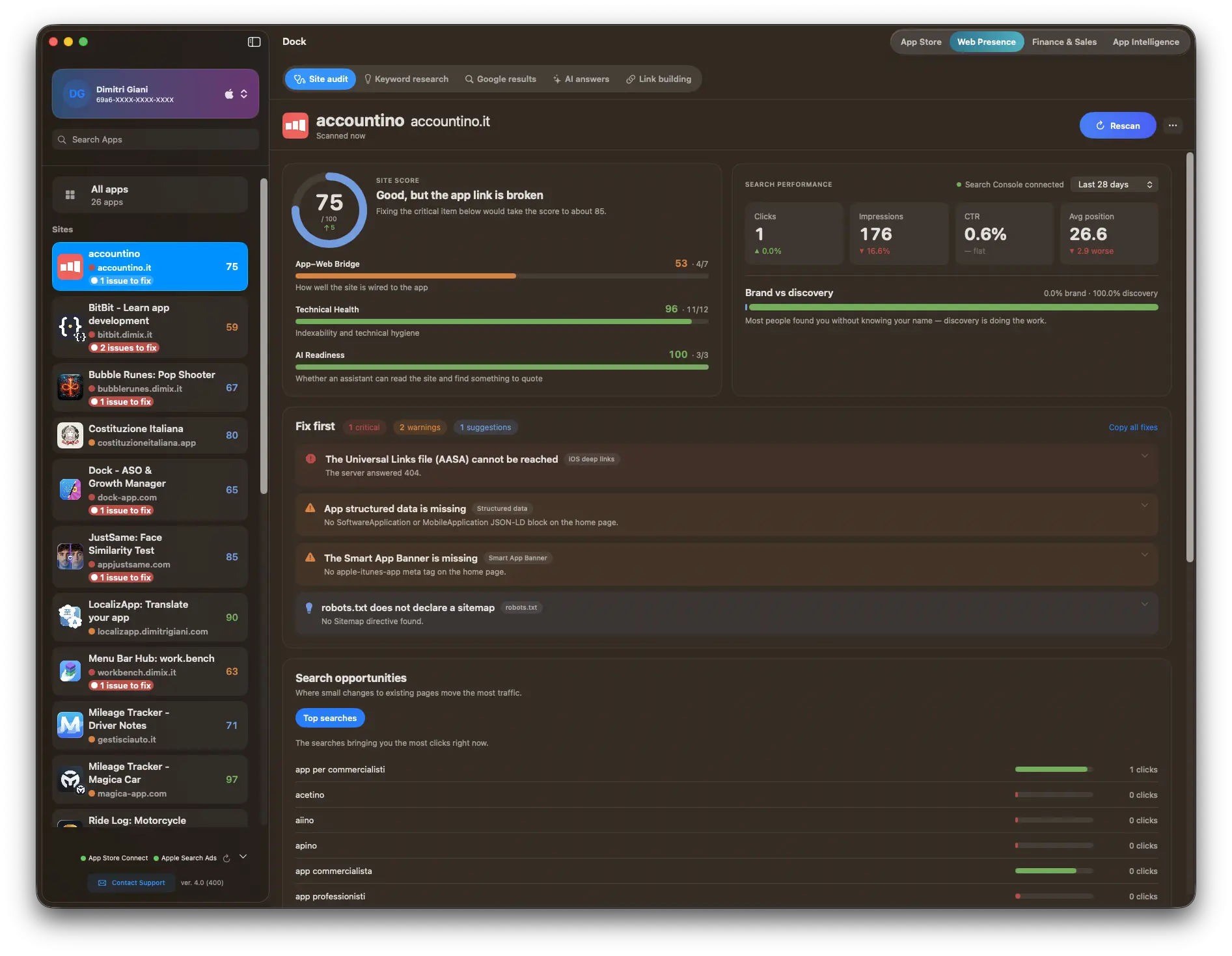
Task: Filter by 2 warnings badge
Action: click(x=420, y=428)
